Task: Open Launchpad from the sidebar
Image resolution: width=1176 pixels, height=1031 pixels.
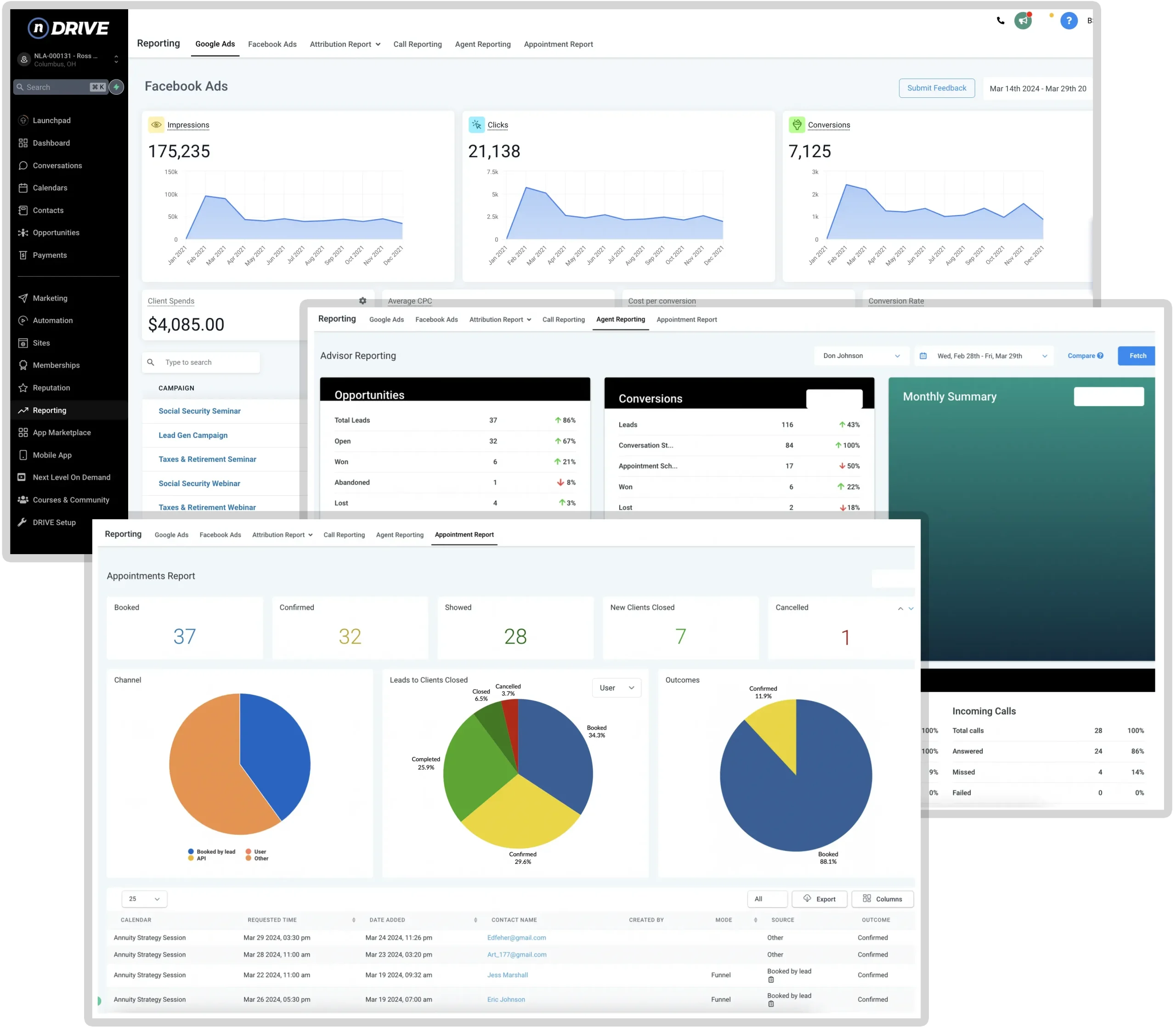Action: [51, 120]
